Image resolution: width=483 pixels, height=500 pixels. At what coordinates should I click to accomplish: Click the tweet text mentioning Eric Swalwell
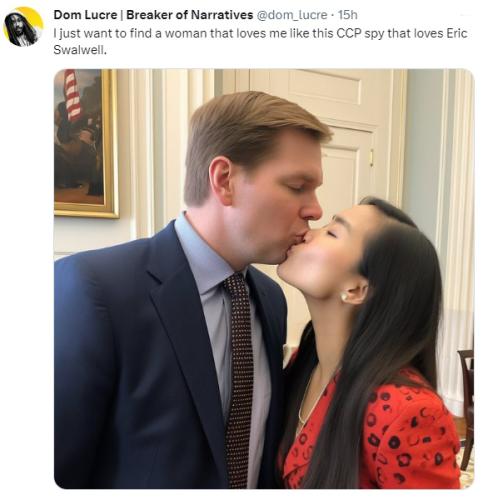[260, 41]
